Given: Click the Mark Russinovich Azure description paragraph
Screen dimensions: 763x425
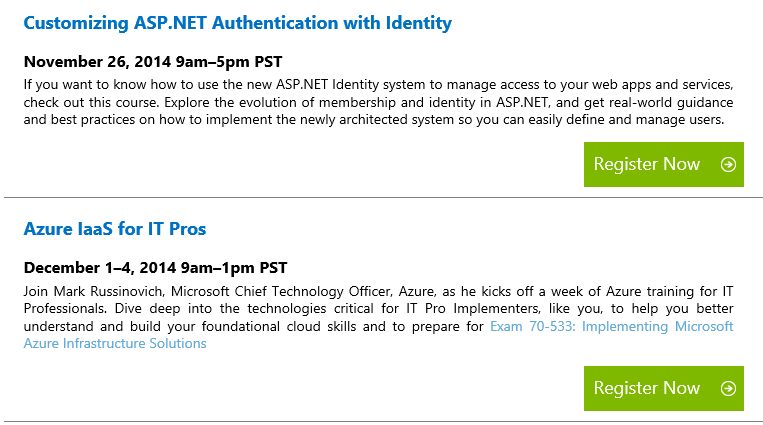Looking at the screenshot, I should pyautogui.click(x=378, y=317).
